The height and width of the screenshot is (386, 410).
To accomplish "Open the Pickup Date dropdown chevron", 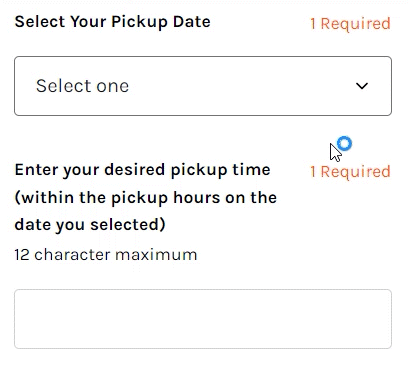I will (x=362, y=86).
